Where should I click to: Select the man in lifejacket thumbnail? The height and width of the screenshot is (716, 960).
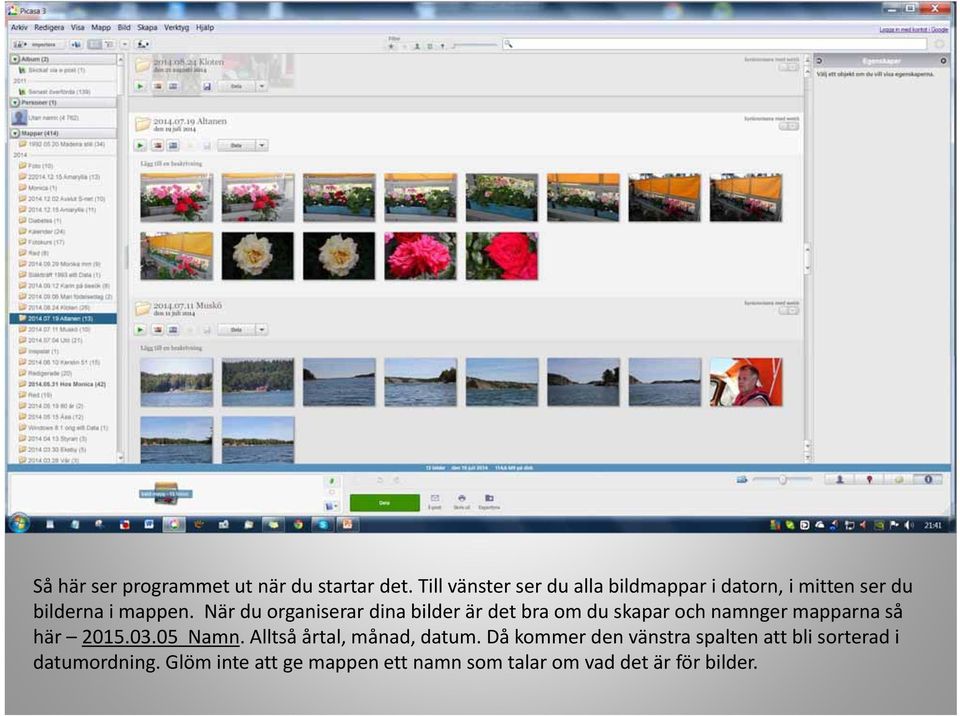[x=746, y=382]
